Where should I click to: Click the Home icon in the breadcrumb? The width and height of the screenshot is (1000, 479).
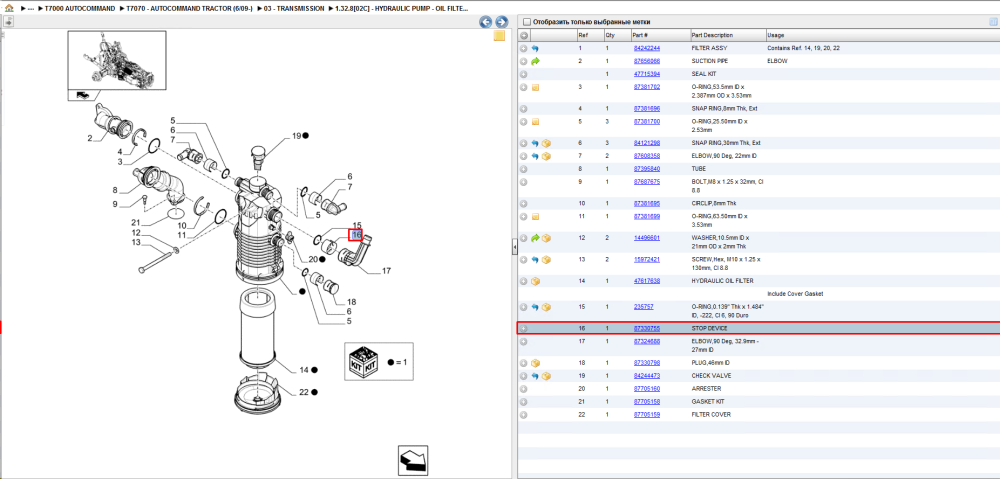(x=9, y=9)
